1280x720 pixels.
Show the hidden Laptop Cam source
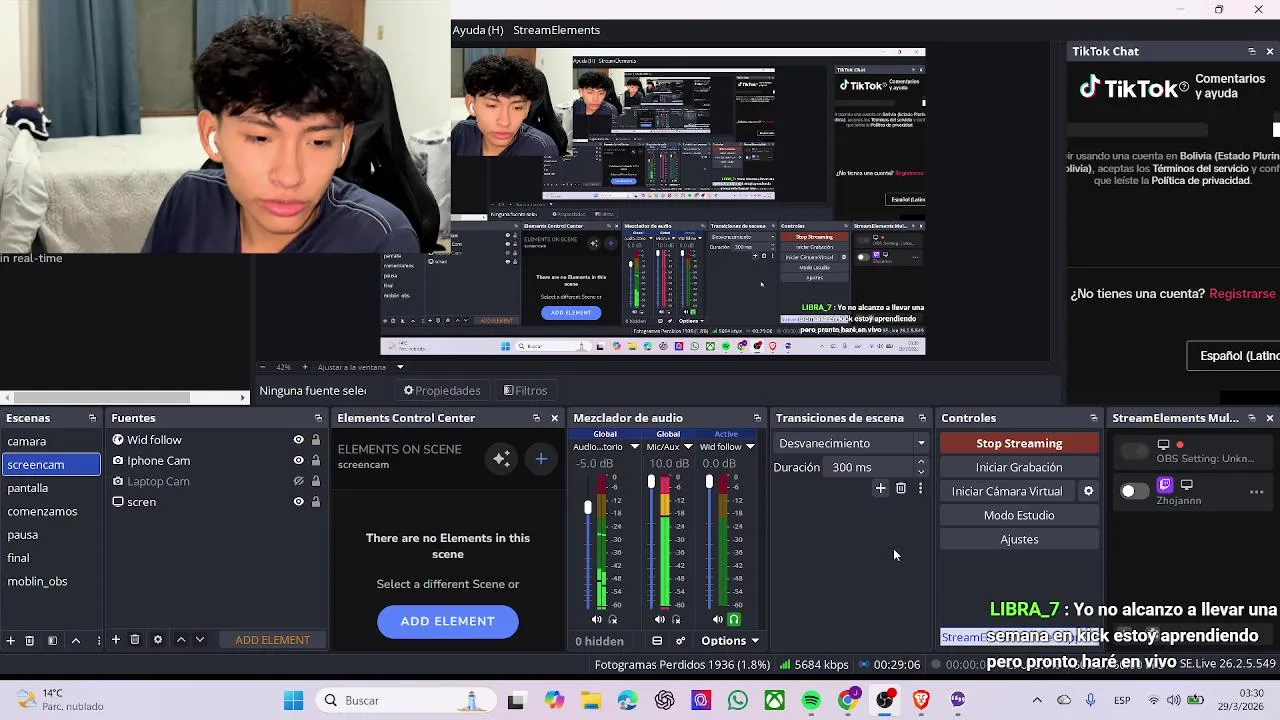click(x=298, y=481)
